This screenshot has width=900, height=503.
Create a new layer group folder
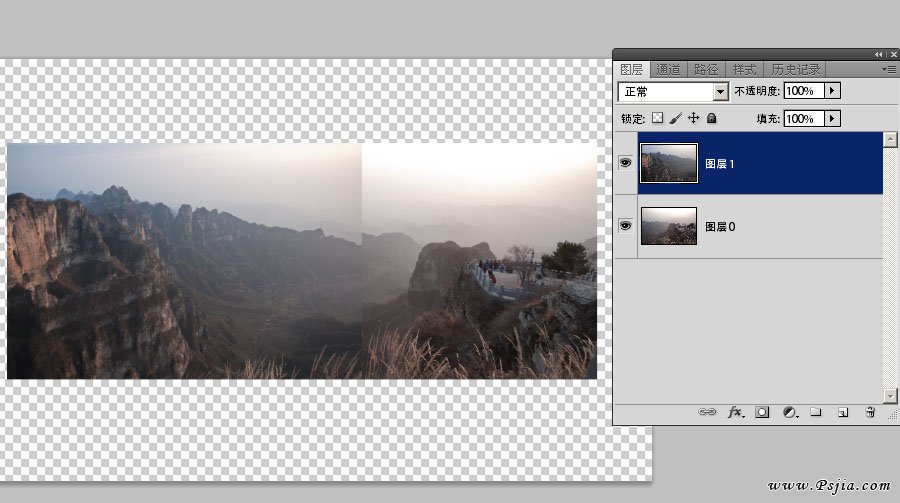pos(816,412)
